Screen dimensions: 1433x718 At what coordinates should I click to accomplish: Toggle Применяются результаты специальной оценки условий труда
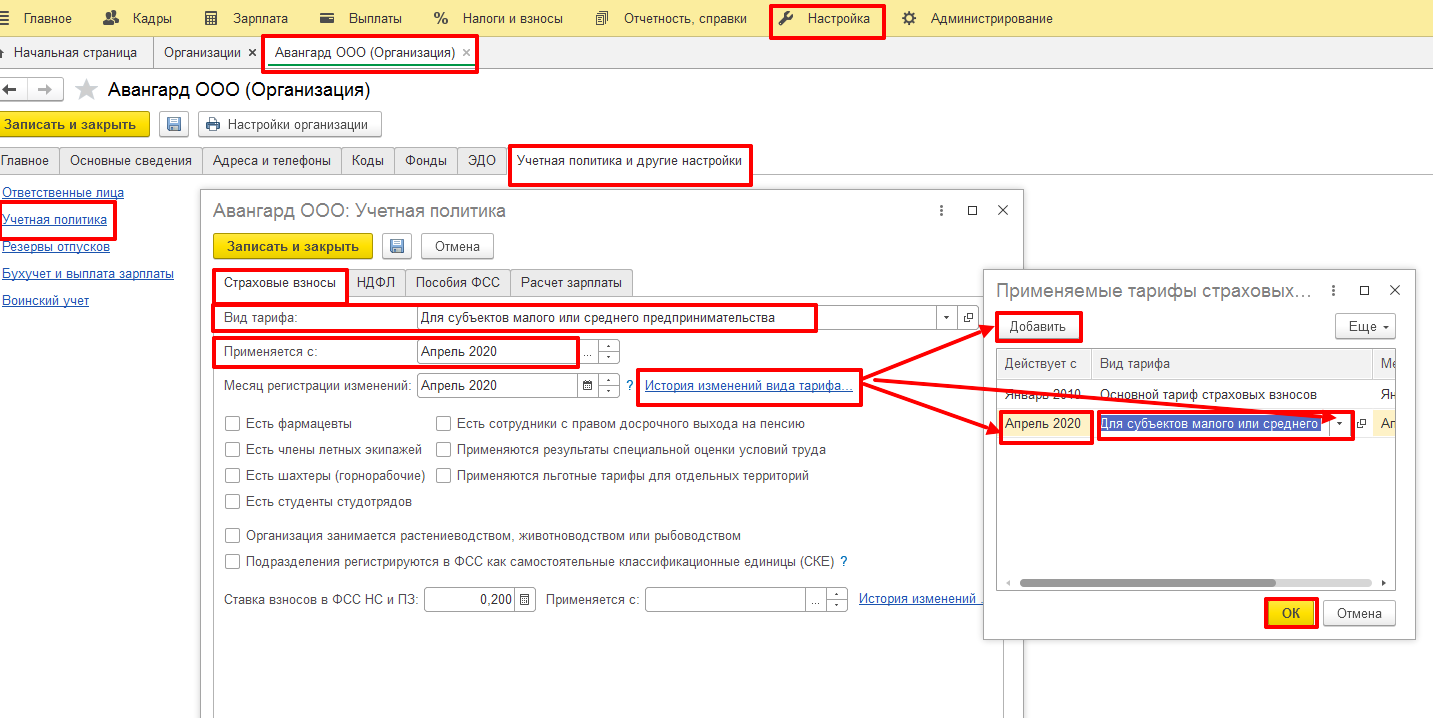tap(444, 450)
